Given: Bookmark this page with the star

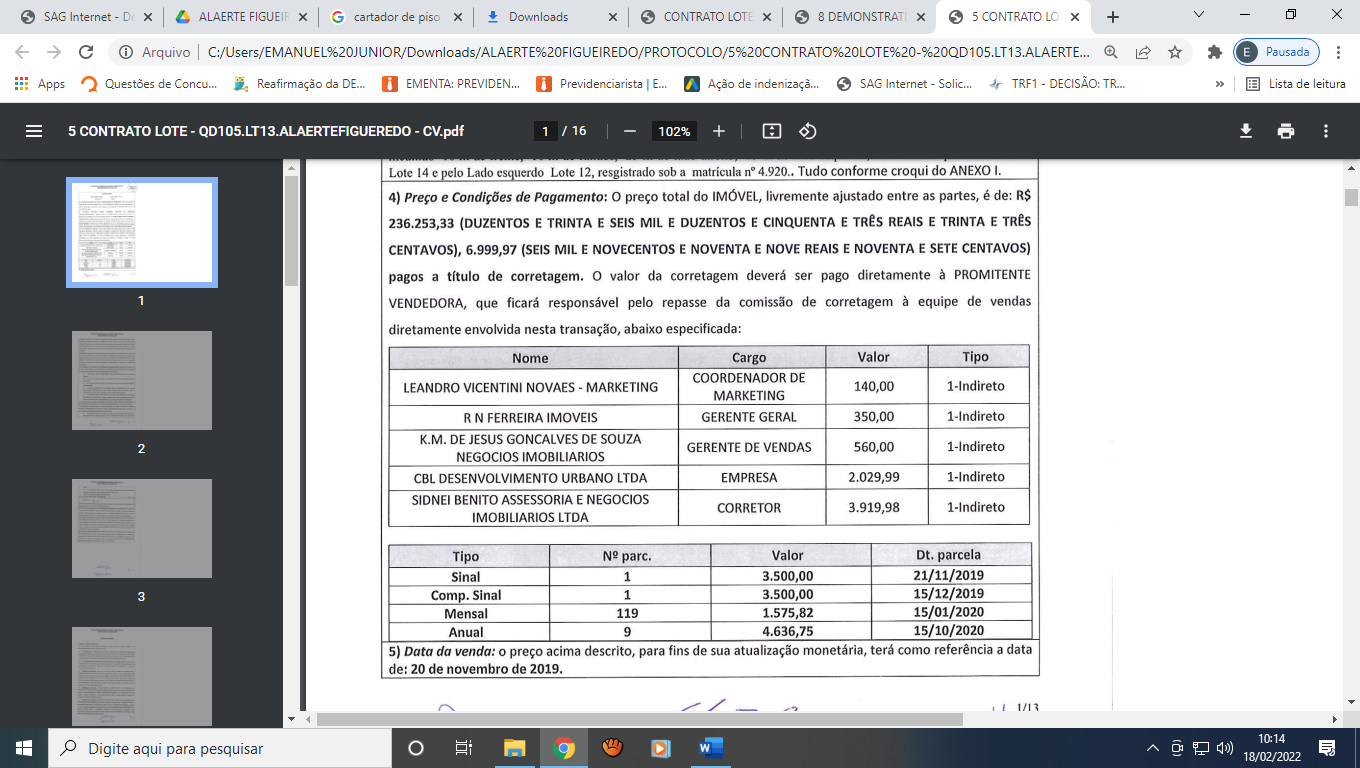Looking at the screenshot, I should (x=1175, y=52).
